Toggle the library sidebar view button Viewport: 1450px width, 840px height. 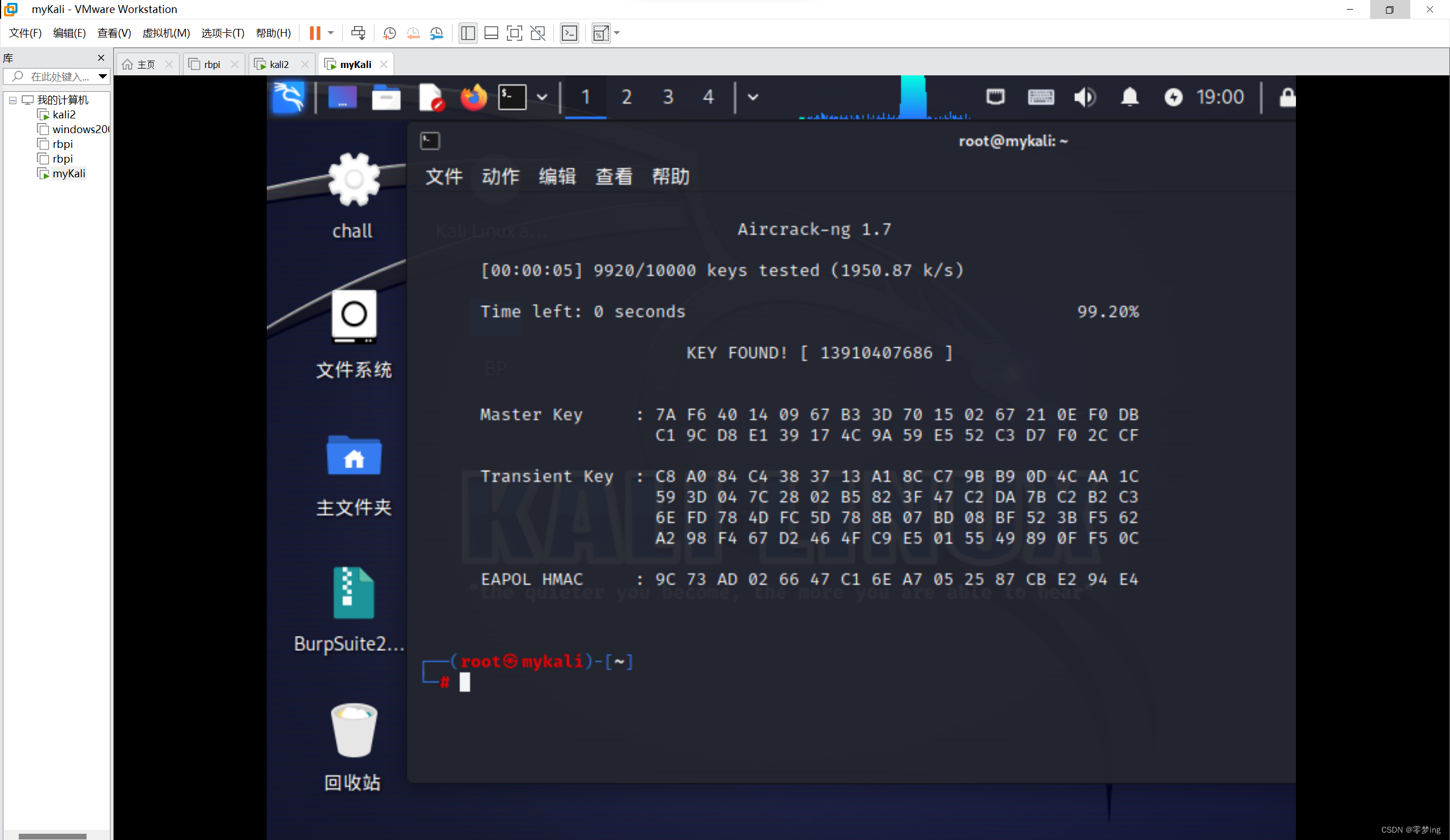468,33
